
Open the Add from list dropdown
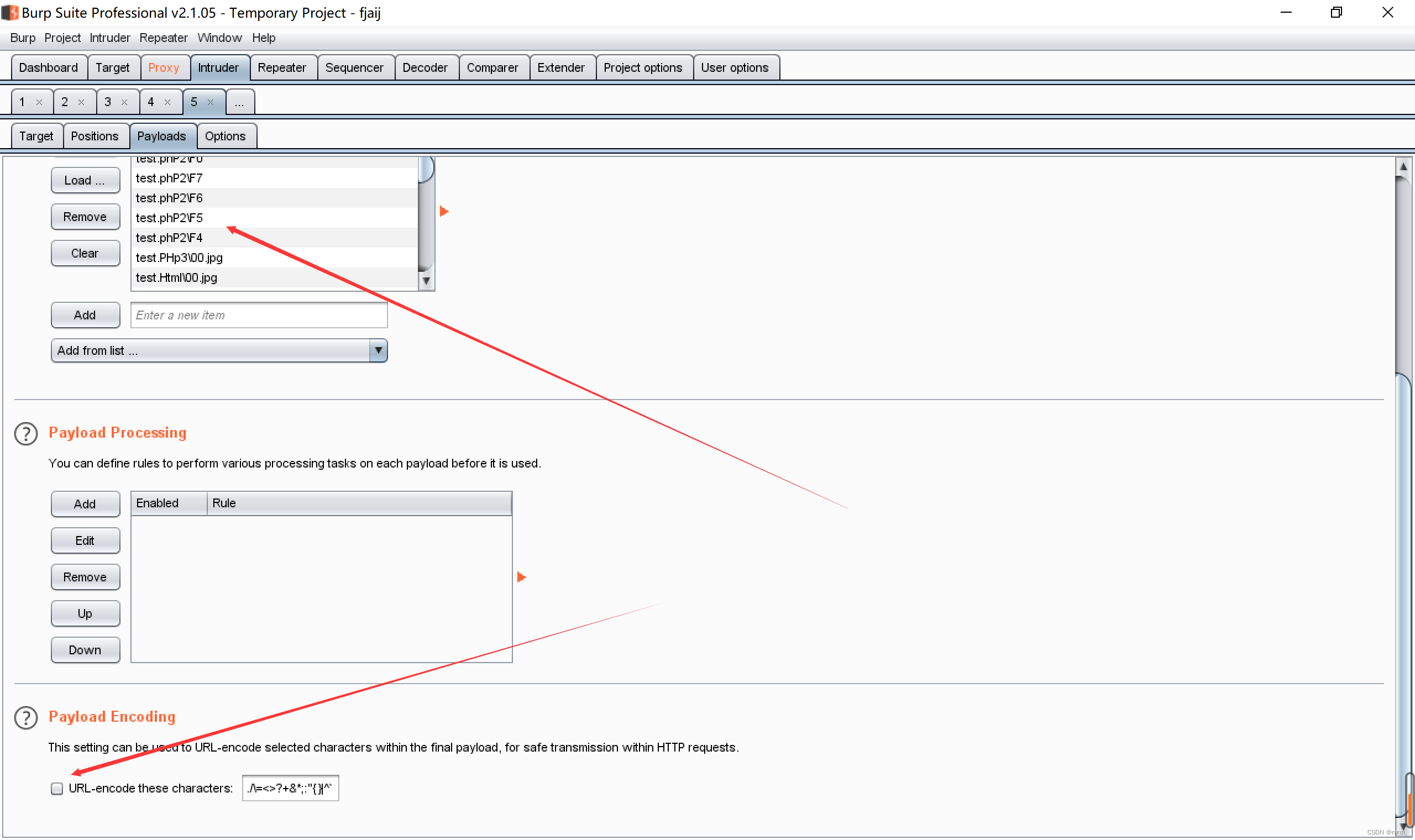(378, 351)
